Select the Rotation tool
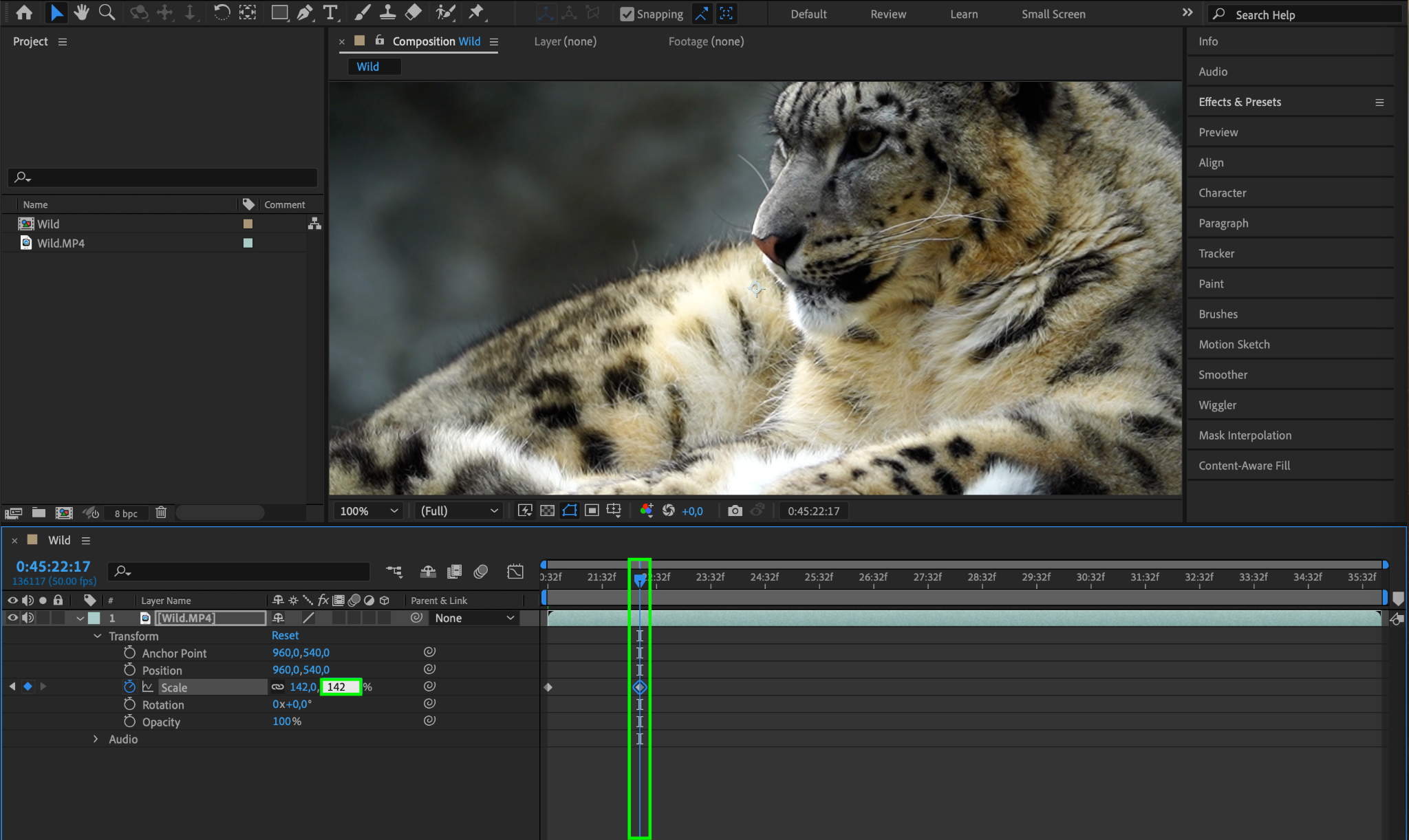 [221, 12]
